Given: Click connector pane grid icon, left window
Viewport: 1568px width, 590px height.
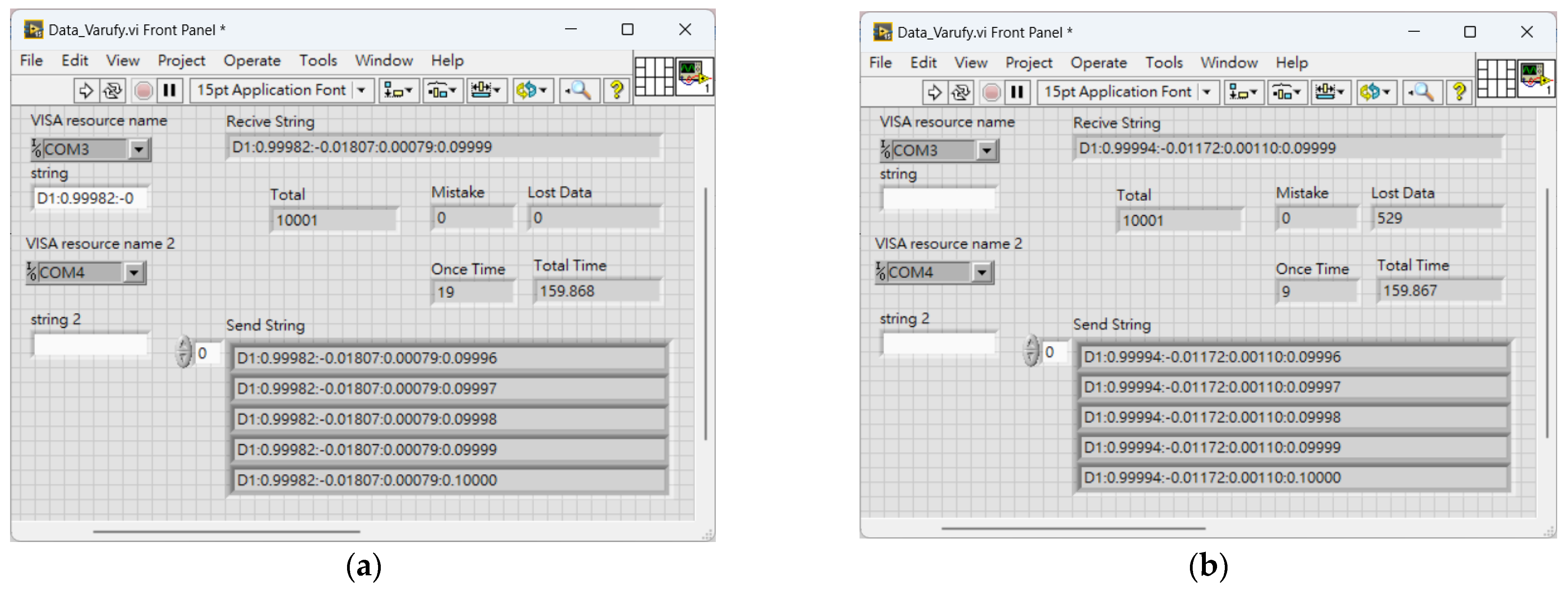Looking at the screenshot, I should (x=654, y=77).
